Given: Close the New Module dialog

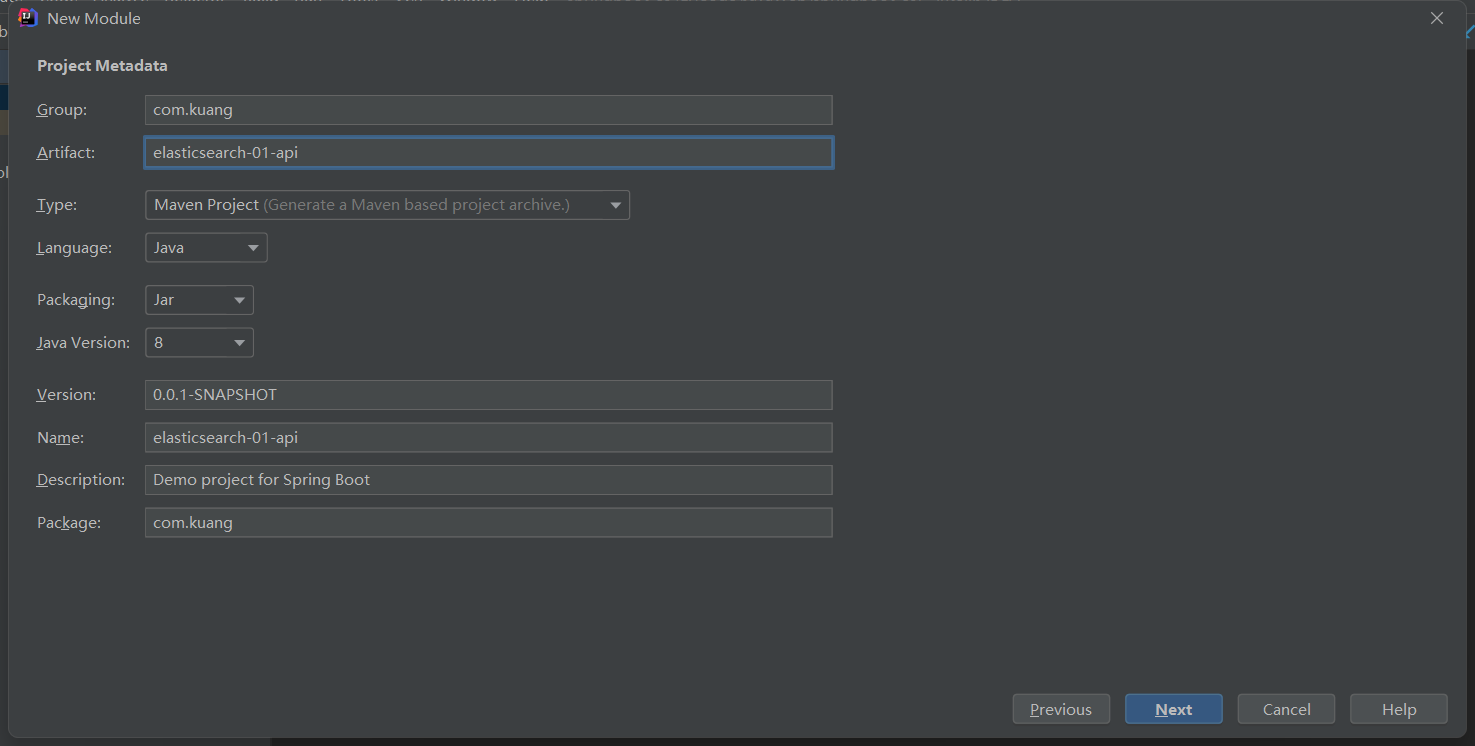Looking at the screenshot, I should click(1437, 18).
